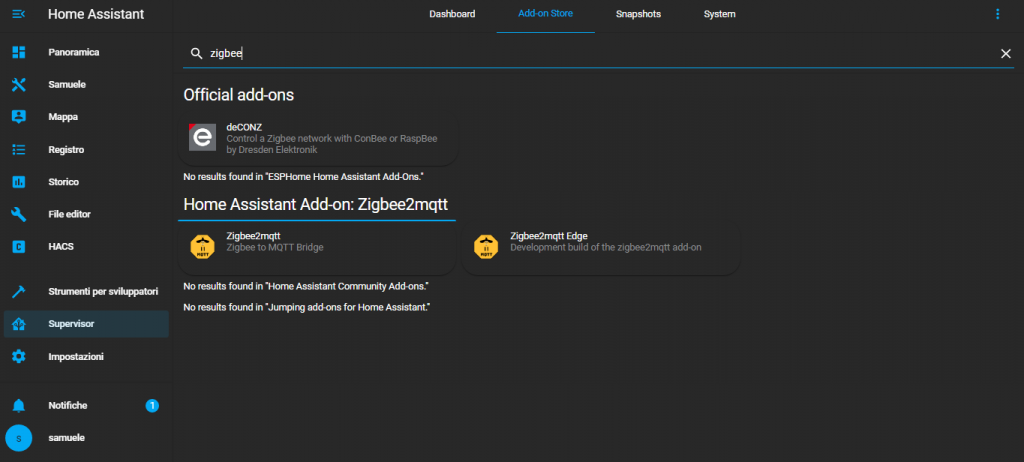Screen dimensions: 1024x462
Task: Click the File editor wrench icon
Action: point(18,214)
